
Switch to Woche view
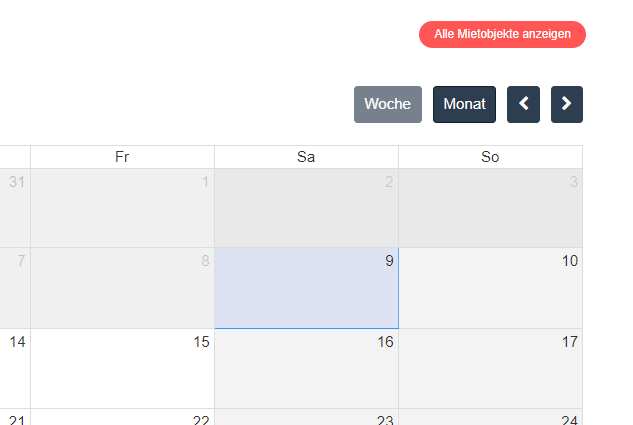coord(387,104)
